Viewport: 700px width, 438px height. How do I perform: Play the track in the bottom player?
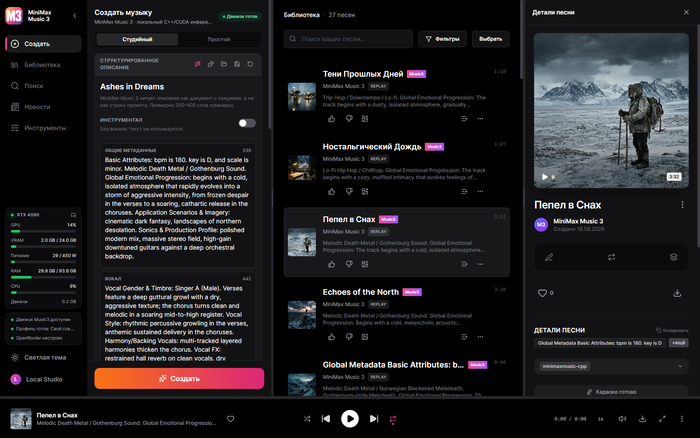pos(350,419)
